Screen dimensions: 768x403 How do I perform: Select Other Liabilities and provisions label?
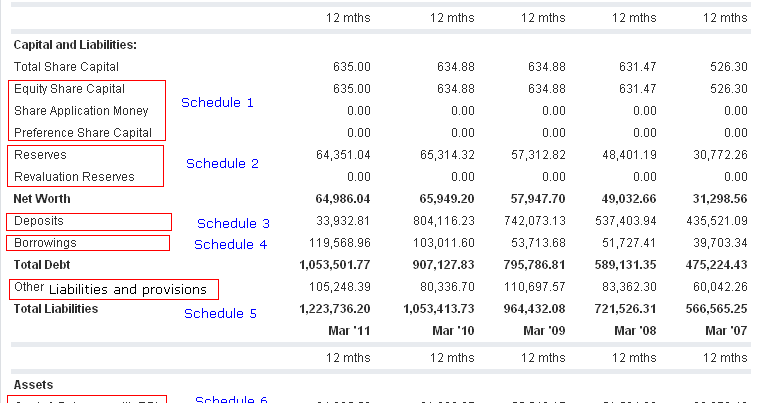[112, 289]
